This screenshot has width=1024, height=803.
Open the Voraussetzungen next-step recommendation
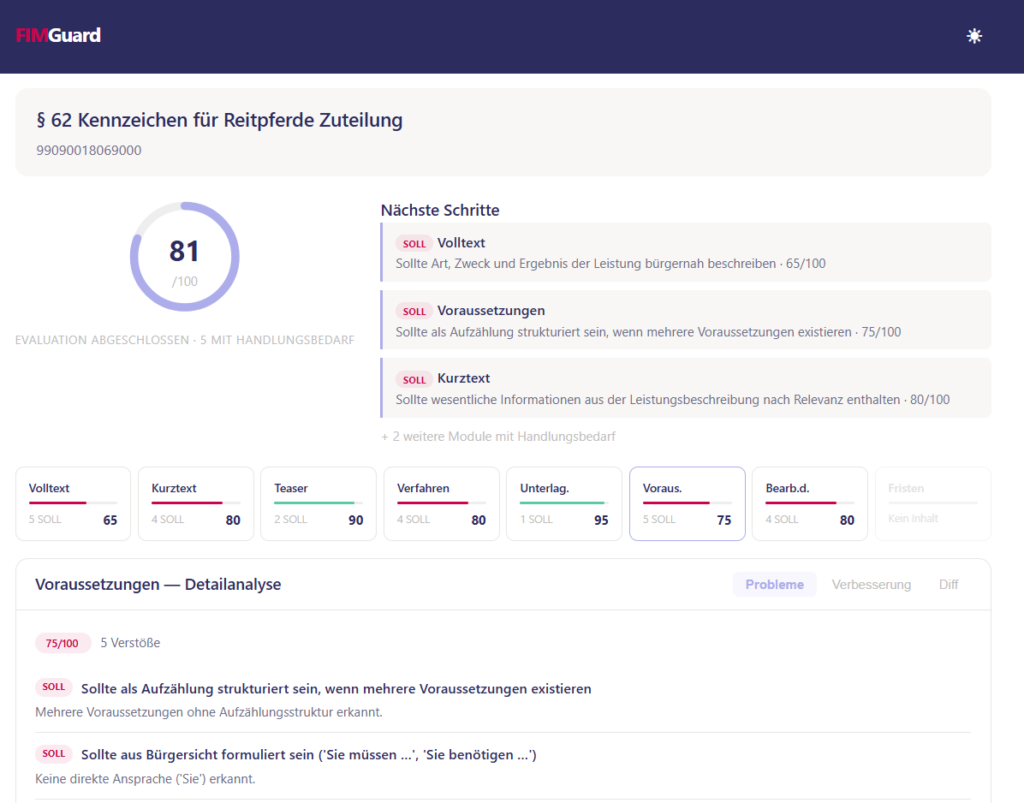pos(686,320)
